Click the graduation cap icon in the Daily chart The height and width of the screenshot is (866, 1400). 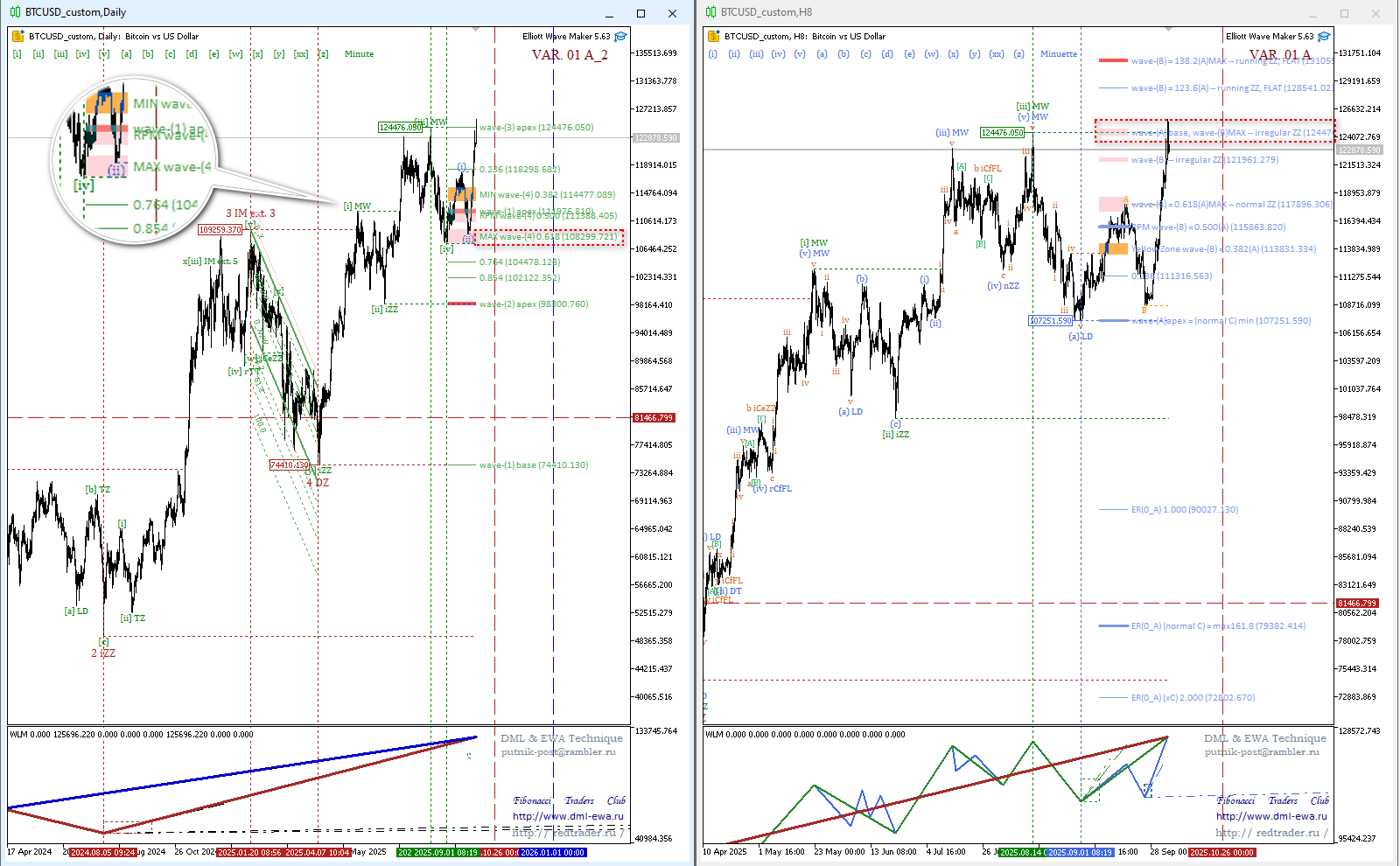pyautogui.click(x=620, y=37)
